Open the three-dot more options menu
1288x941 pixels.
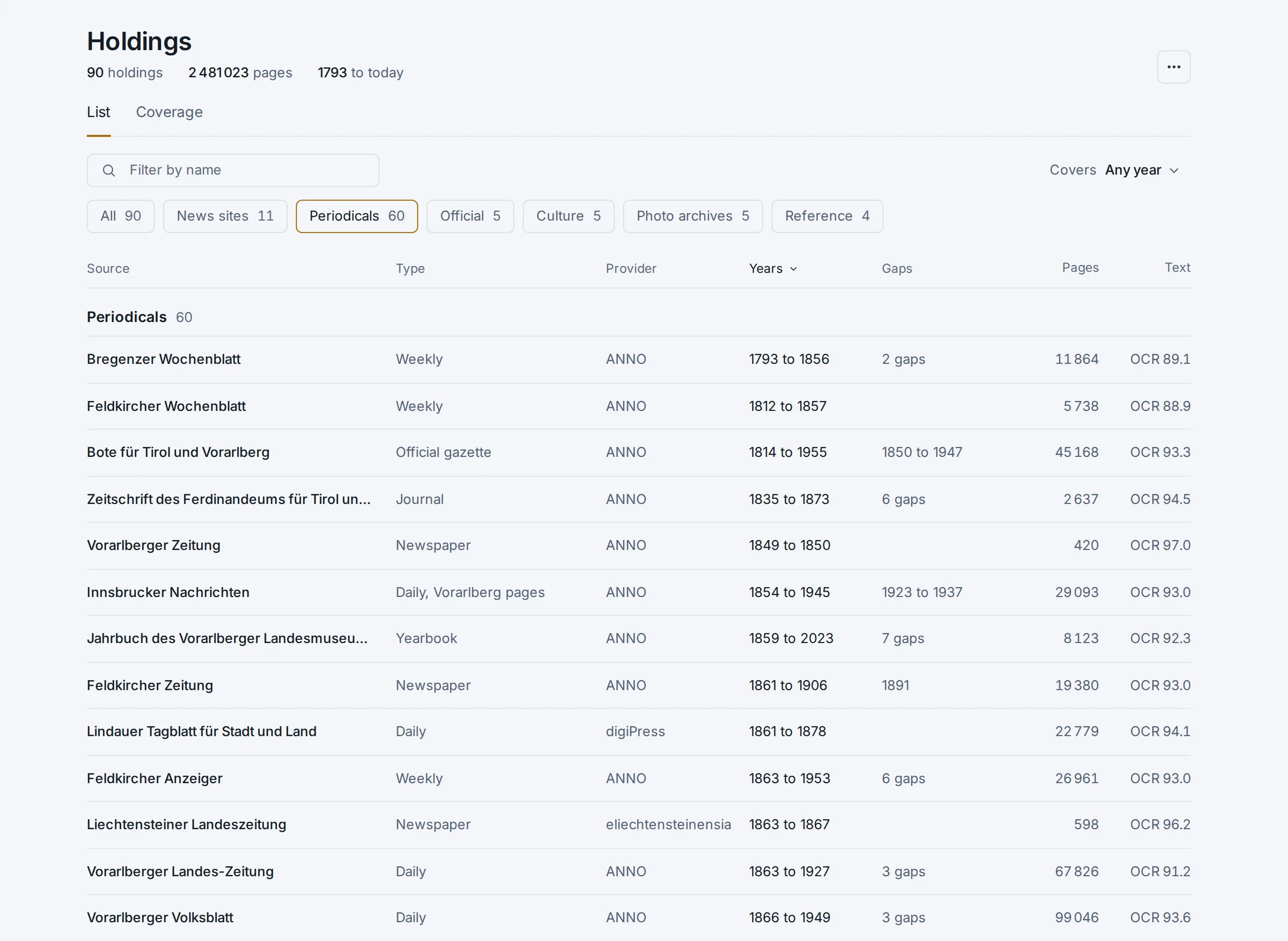(1174, 67)
